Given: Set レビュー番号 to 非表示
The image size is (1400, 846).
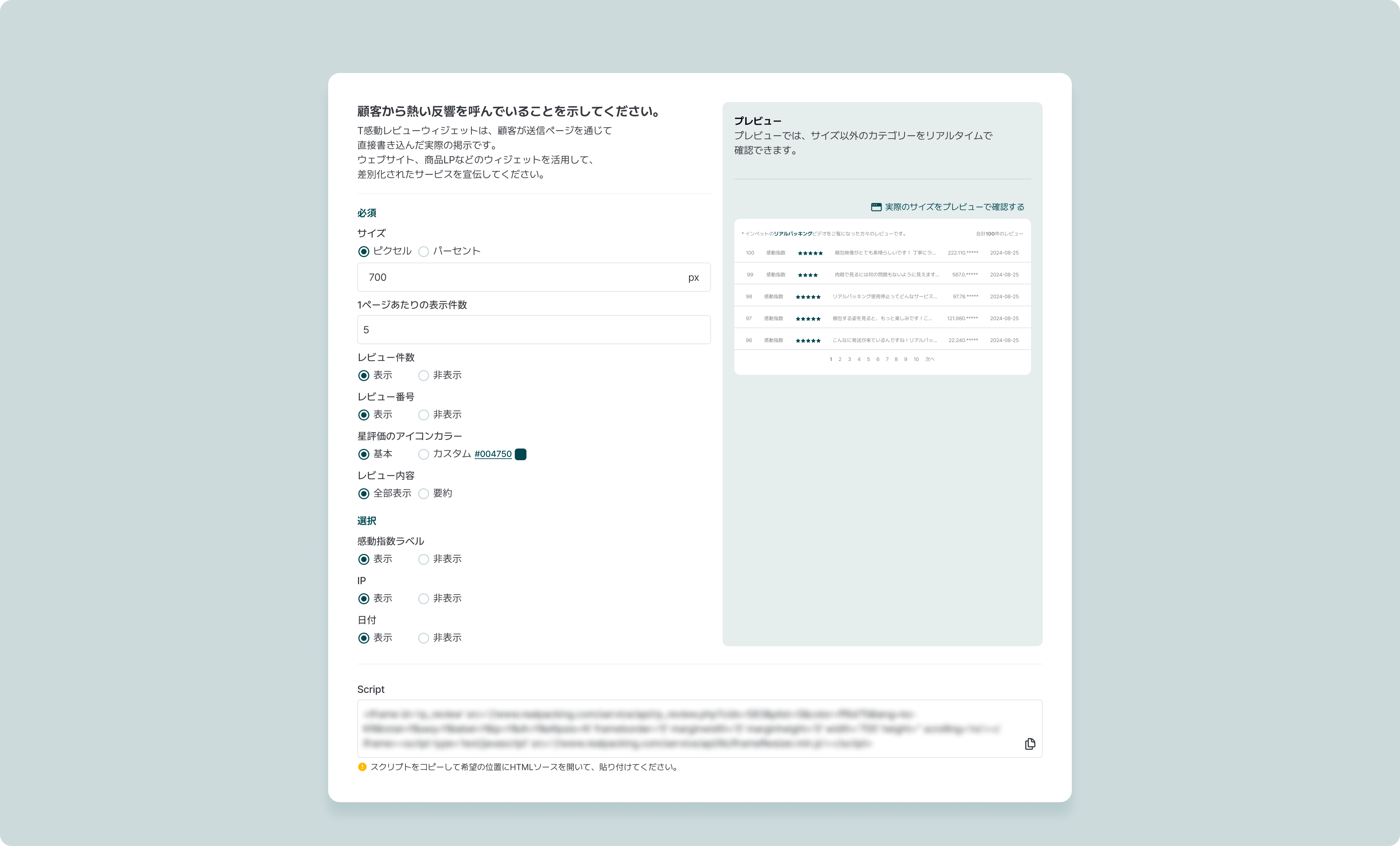Looking at the screenshot, I should tap(423, 415).
